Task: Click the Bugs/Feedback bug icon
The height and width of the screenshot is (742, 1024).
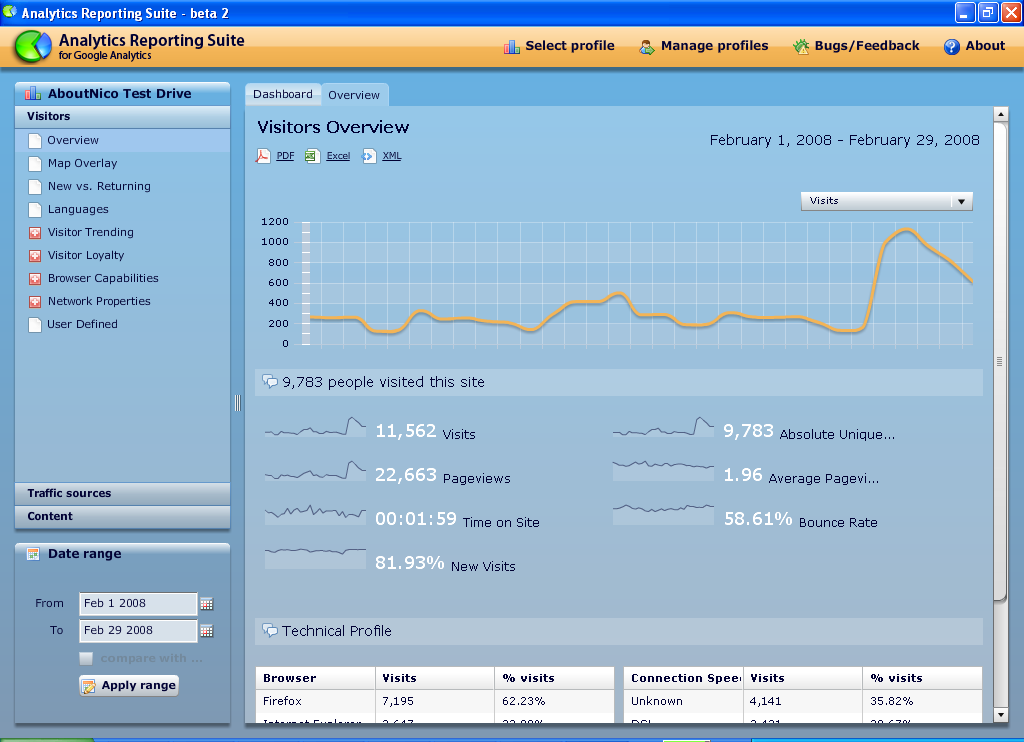Action: point(801,46)
